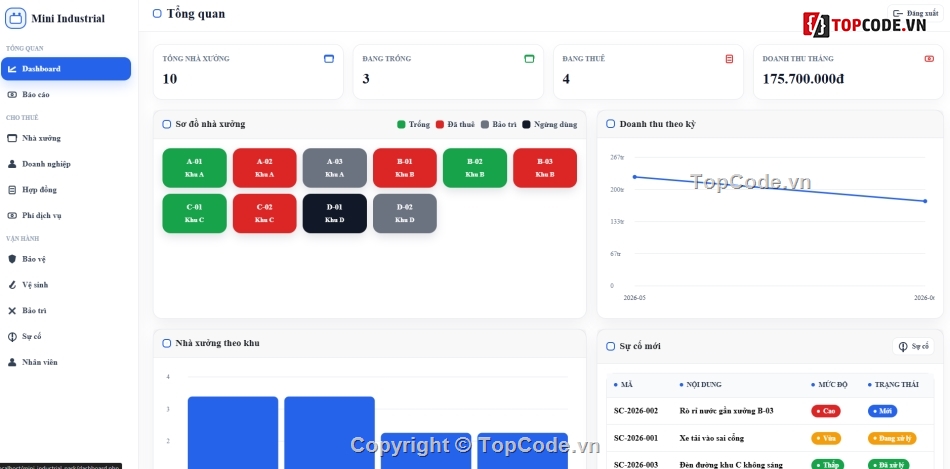Click the Nhà xưởng theo khu header icon
This screenshot has height=469, width=950.
(x=167, y=343)
